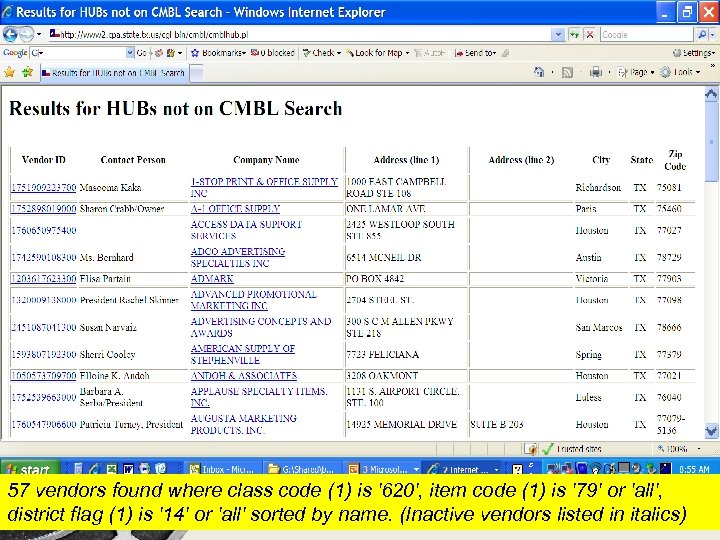Screen dimensions: 720x540
Task: Click the 'Look for Map' toolbar button
Action: point(377,53)
